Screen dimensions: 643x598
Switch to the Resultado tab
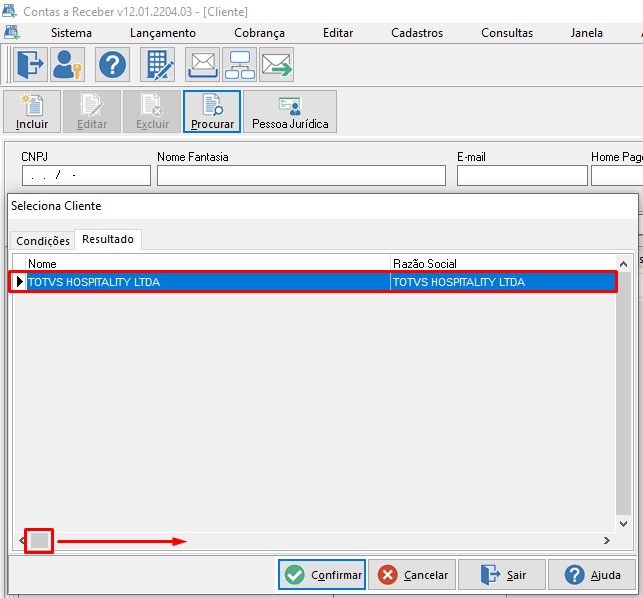pyautogui.click(x=108, y=239)
